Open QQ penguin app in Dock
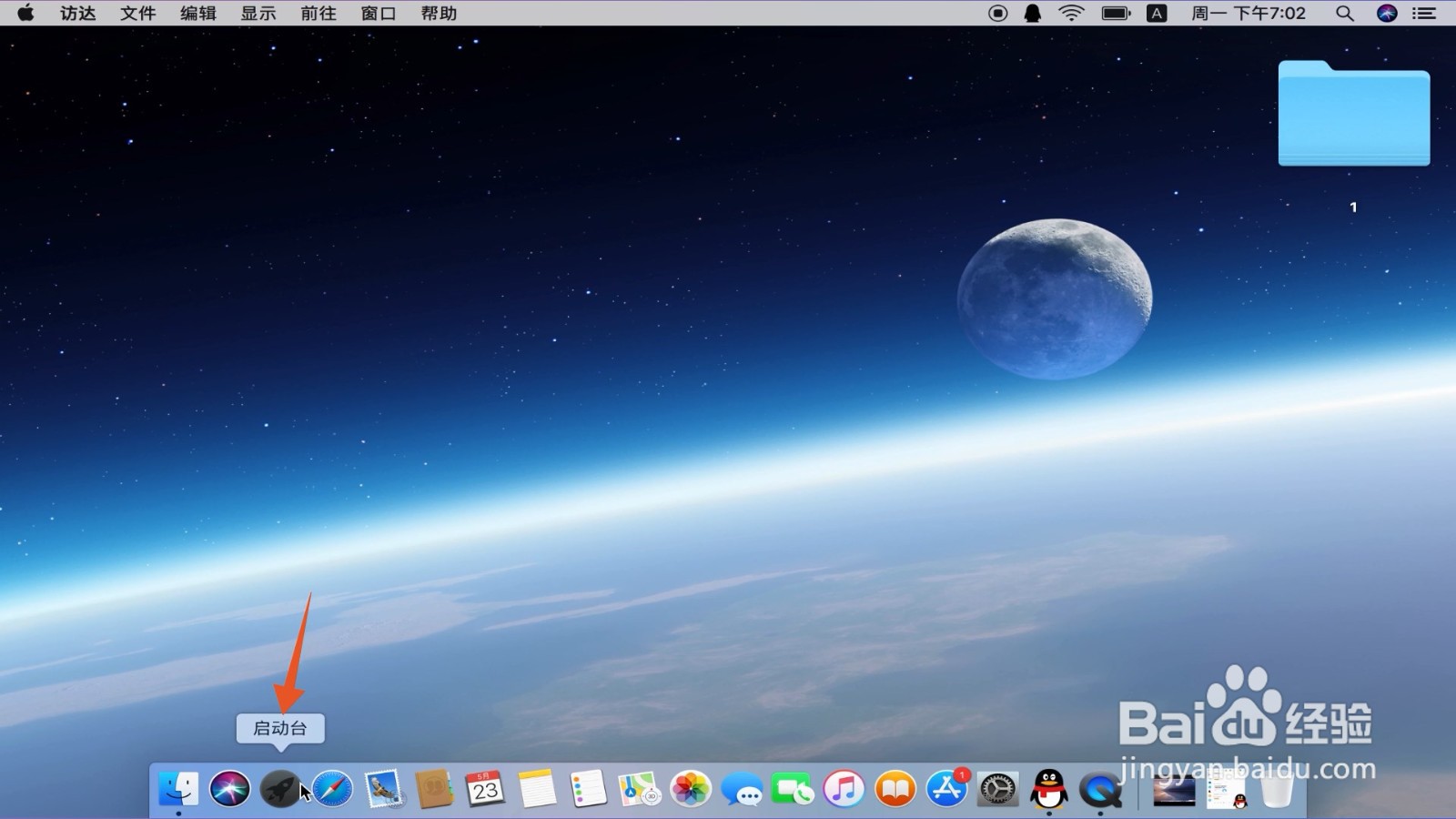 (1049, 788)
